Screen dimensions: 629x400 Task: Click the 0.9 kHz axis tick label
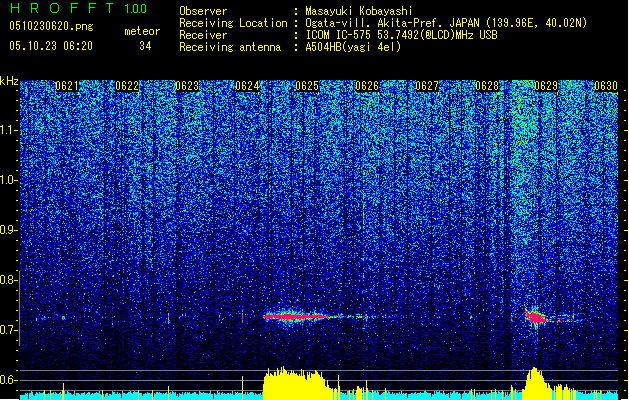(8, 230)
